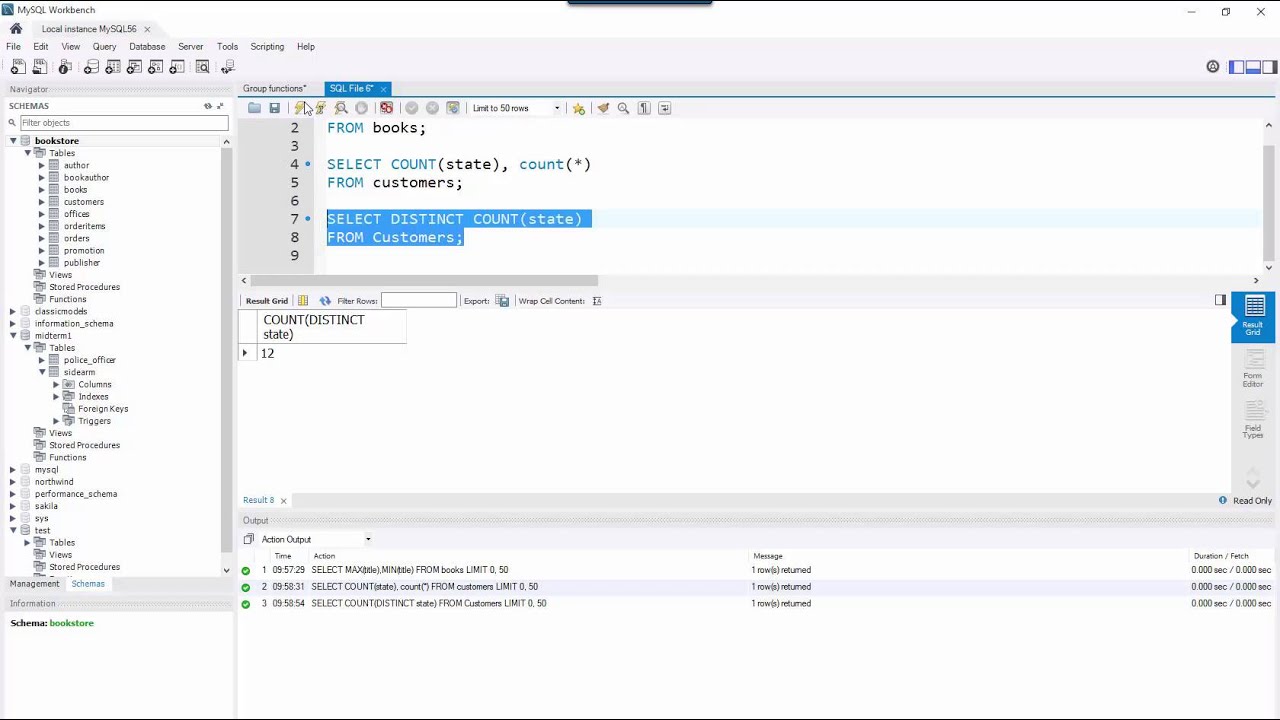The height and width of the screenshot is (720, 1280).
Task: Switch to Group functions tab
Action: point(274,89)
